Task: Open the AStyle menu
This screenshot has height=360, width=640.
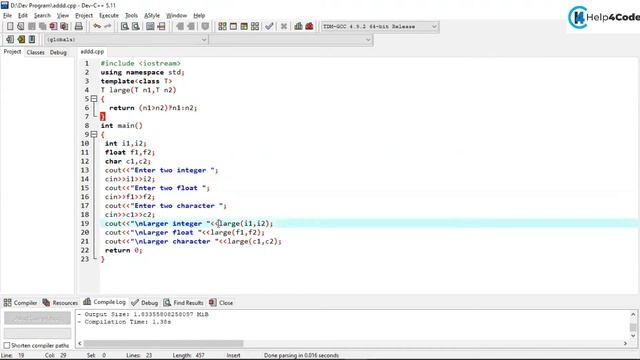Action: pyautogui.click(x=152, y=16)
